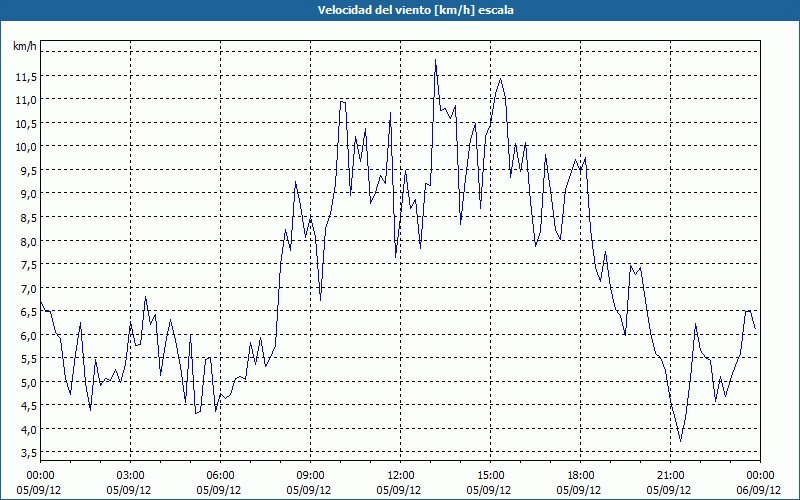The height and width of the screenshot is (500, 800).
Task: Click the 03:00 time axis label
Action: pos(131,476)
